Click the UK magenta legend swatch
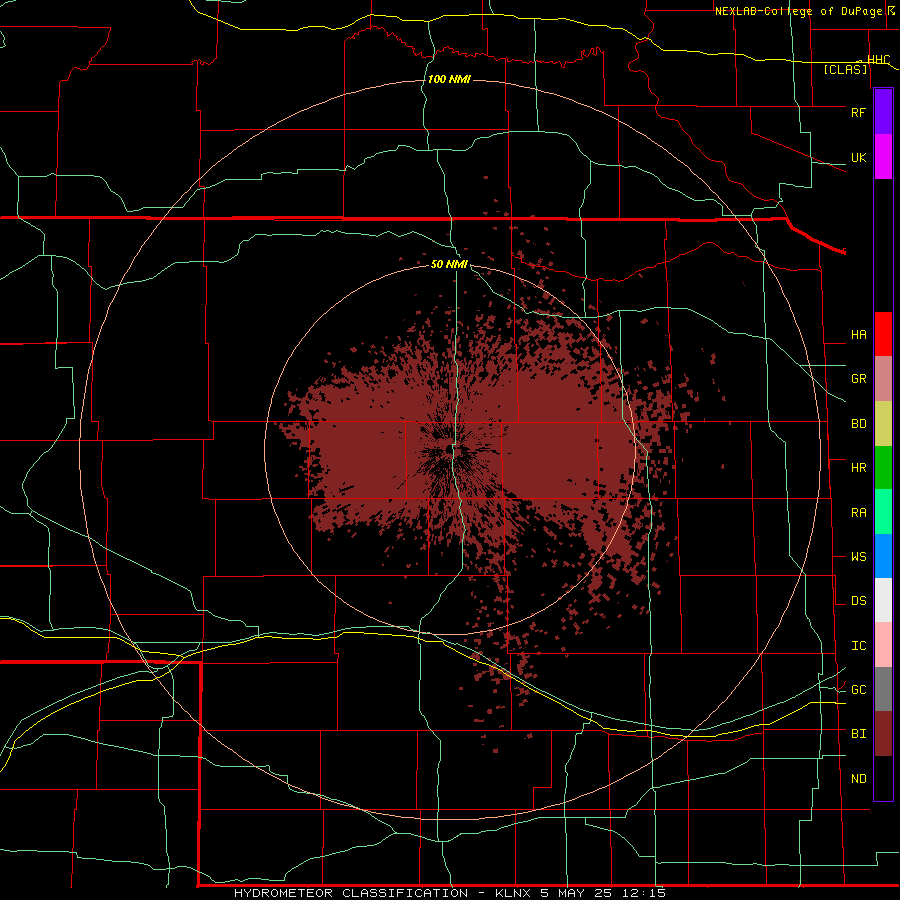This screenshot has height=900, width=900. point(883,157)
